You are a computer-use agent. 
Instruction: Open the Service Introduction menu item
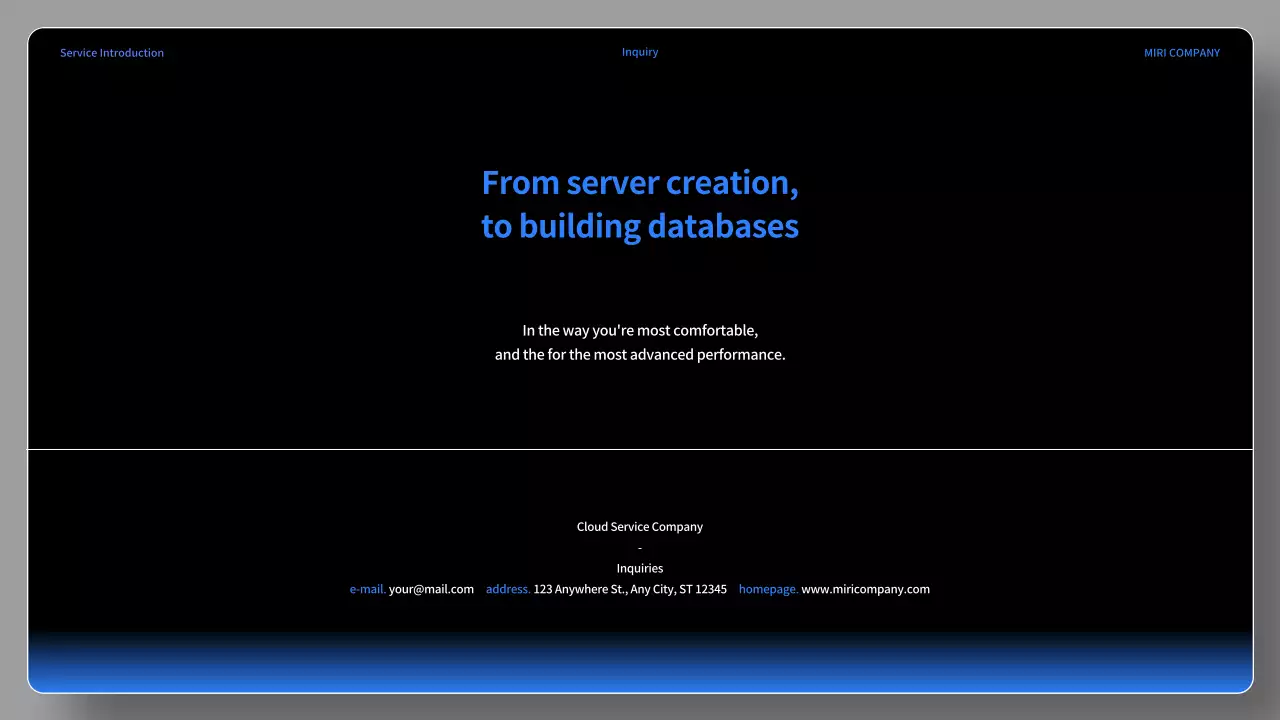coord(112,52)
